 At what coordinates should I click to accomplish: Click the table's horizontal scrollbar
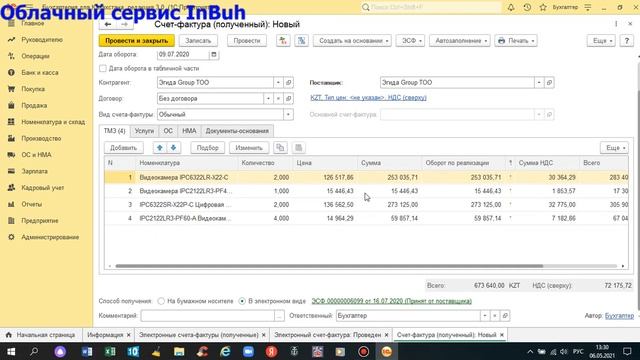click(329, 266)
